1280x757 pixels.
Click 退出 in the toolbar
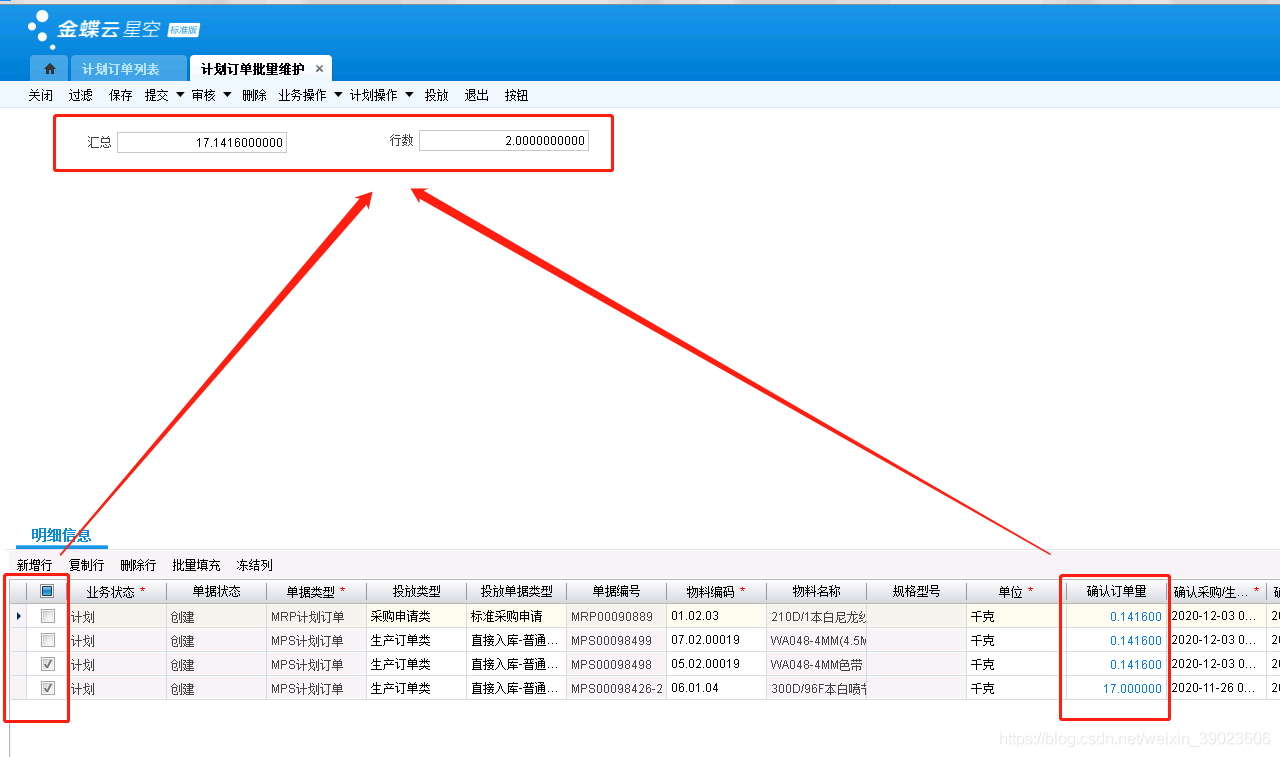click(476, 95)
